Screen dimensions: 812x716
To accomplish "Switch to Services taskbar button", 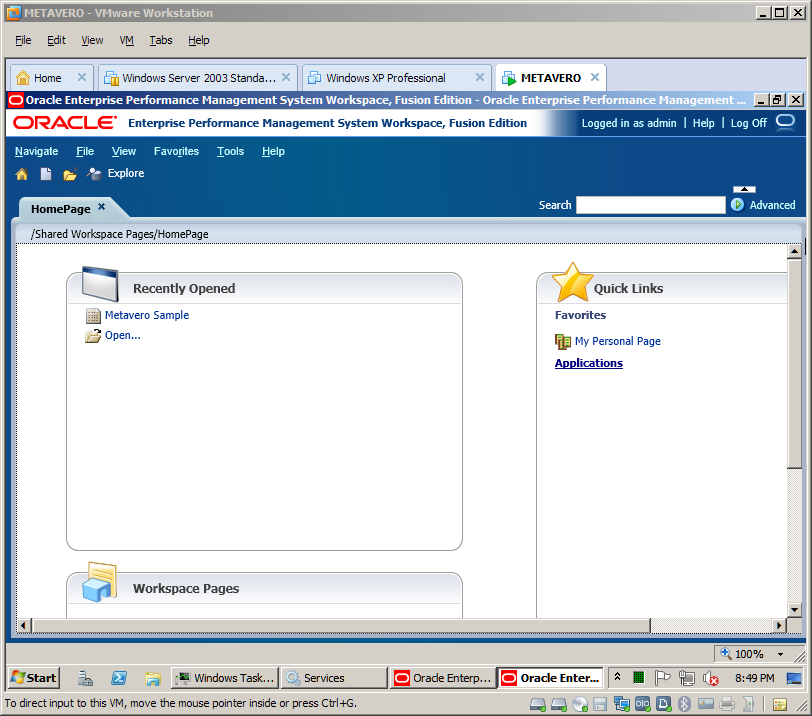I will click(334, 678).
